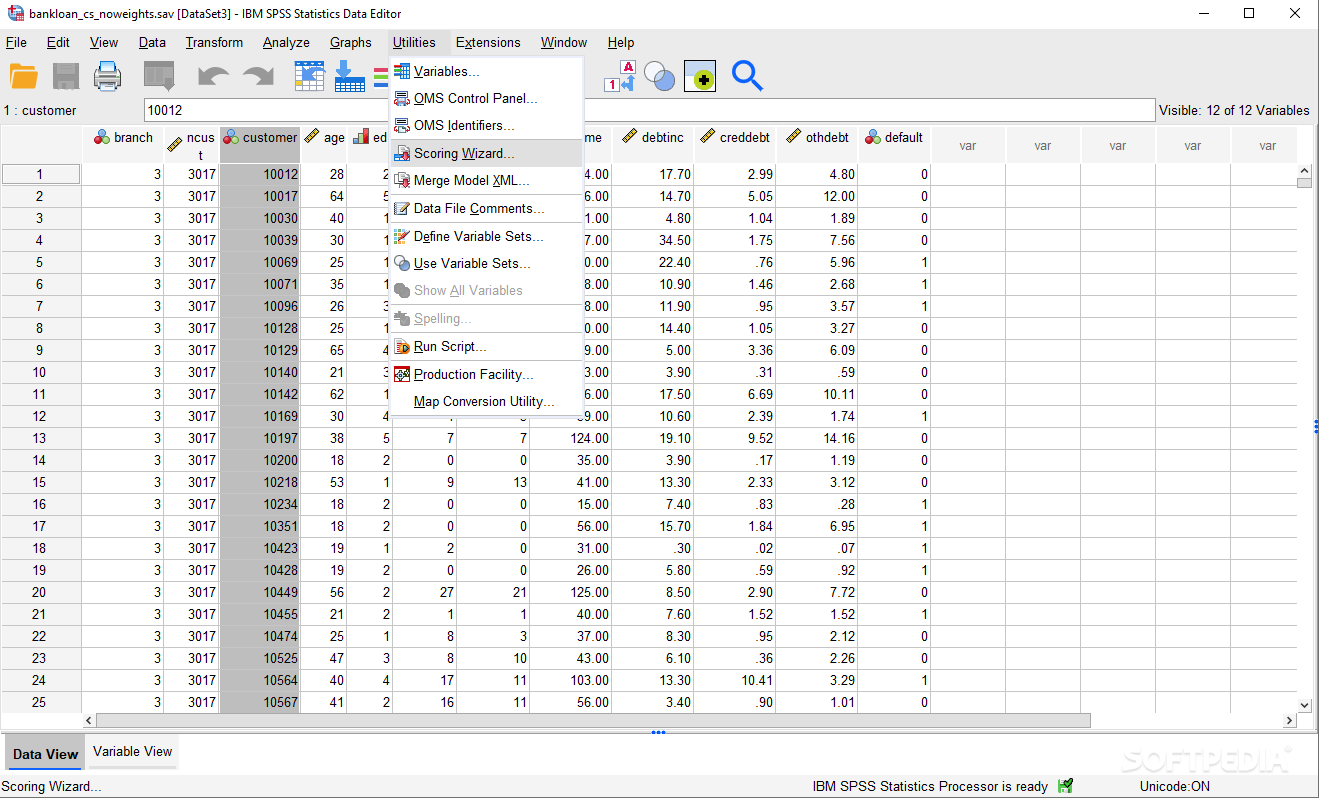1319x798 pixels.
Task: Redo the undone action
Action: tap(258, 76)
